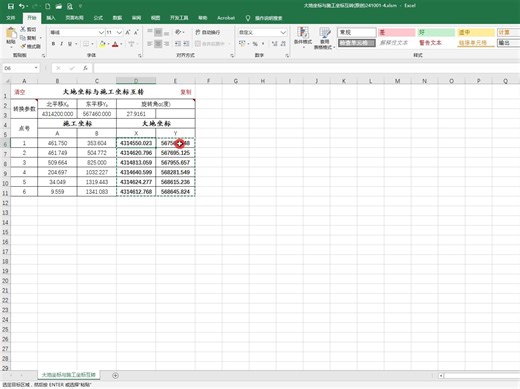
Task: Toggle Align Left in alignment group
Action: 150,44
